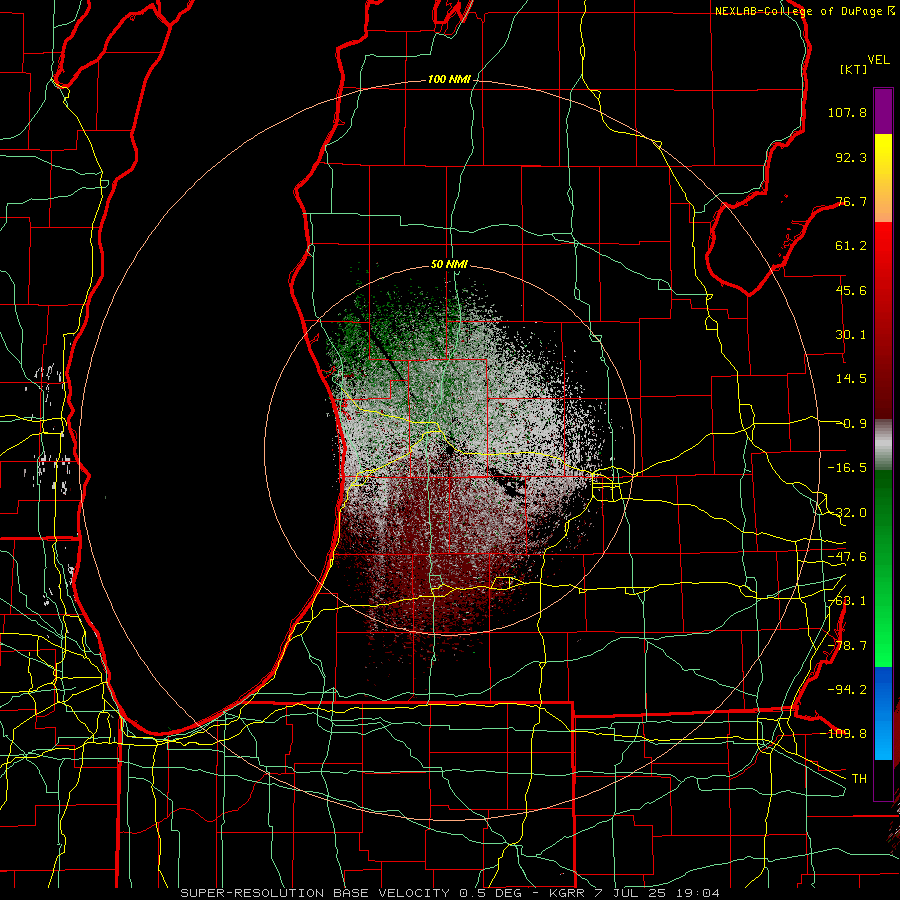Click the 45.6 velocity scale value
This screenshot has height=900, width=900.
point(851,290)
